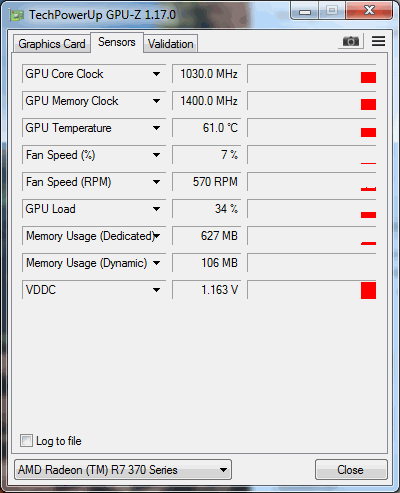Open the GPU Load sensor dropdown

pos(156,209)
